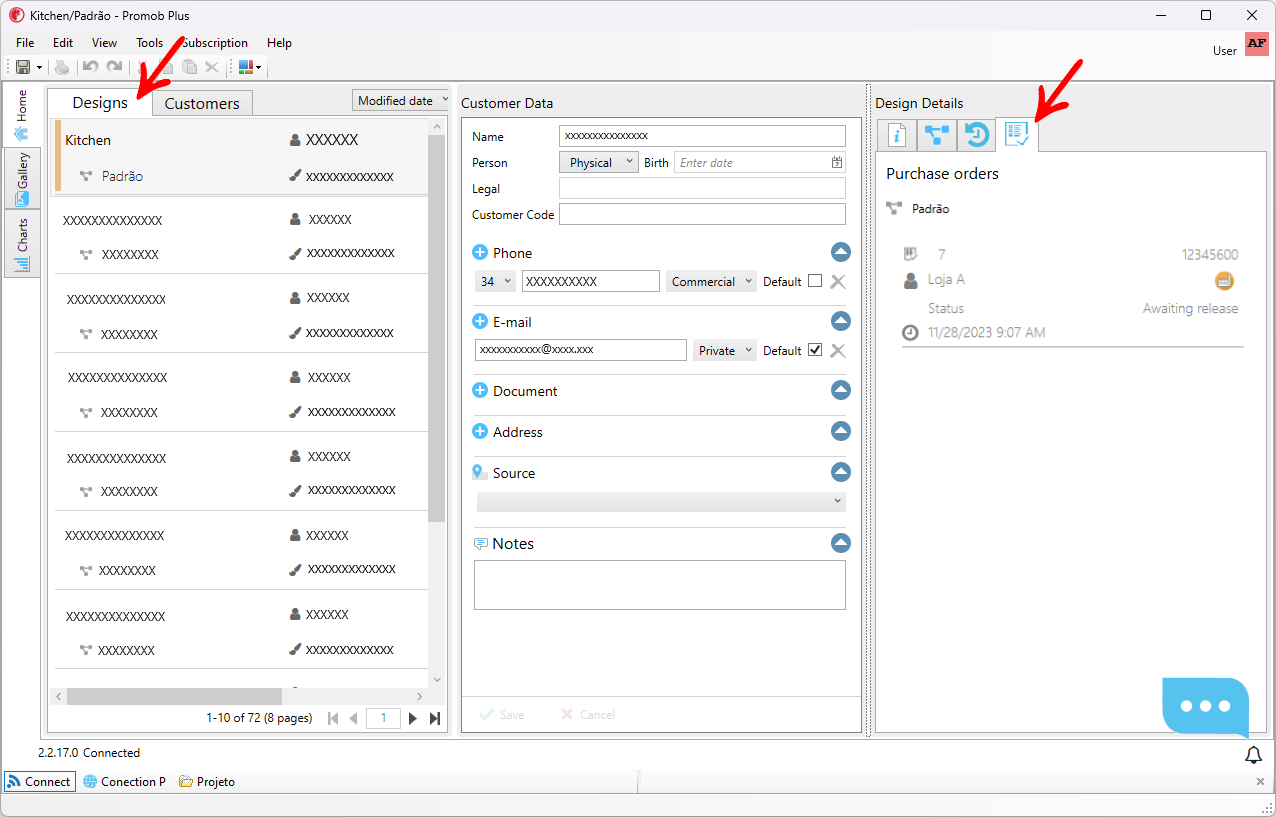Screen dimensions: 1276x817
Task: Click the Customer Code input field
Action: pos(702,214)
